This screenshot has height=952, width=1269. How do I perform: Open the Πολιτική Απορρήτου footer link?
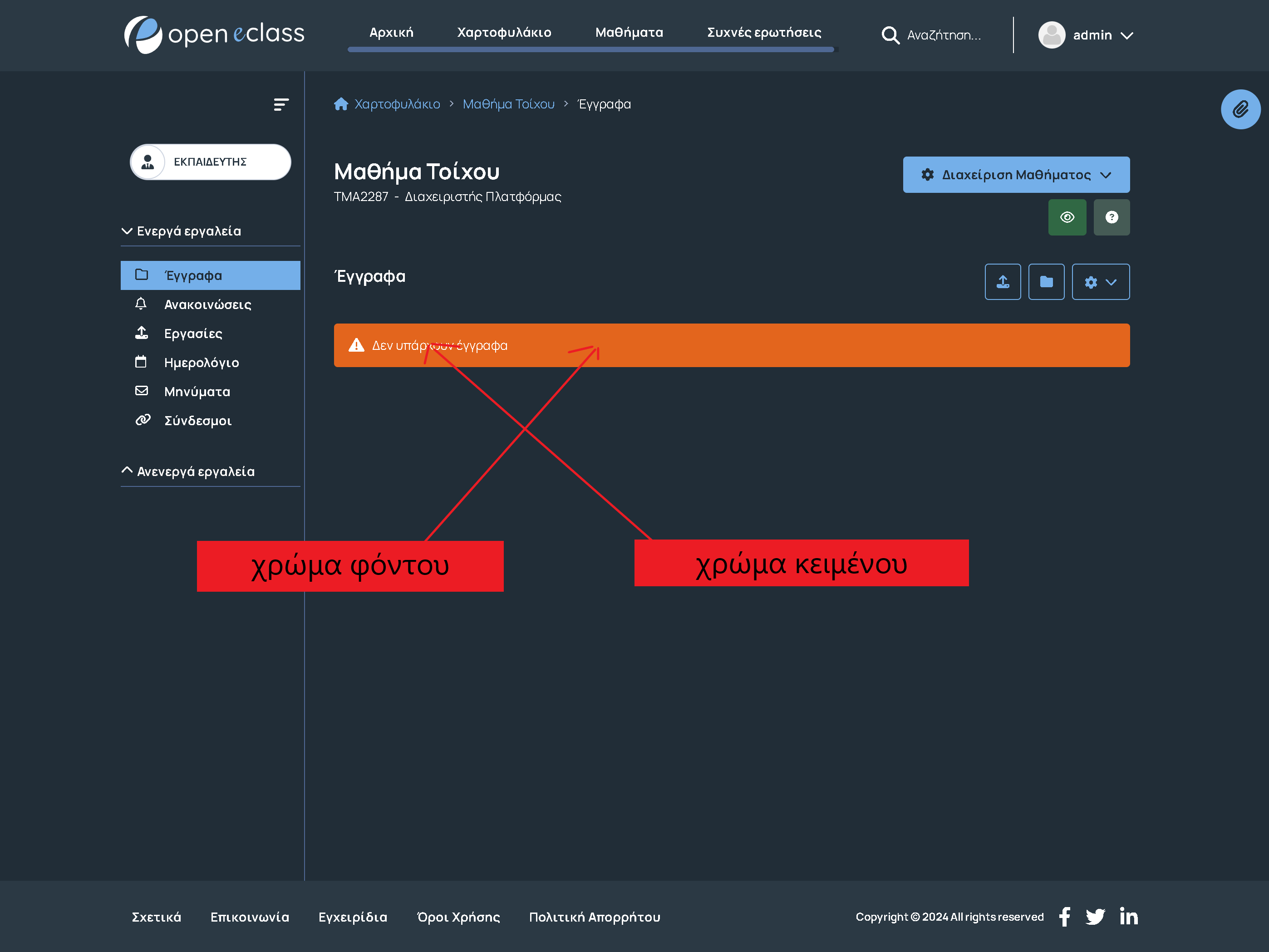[594, 917]
